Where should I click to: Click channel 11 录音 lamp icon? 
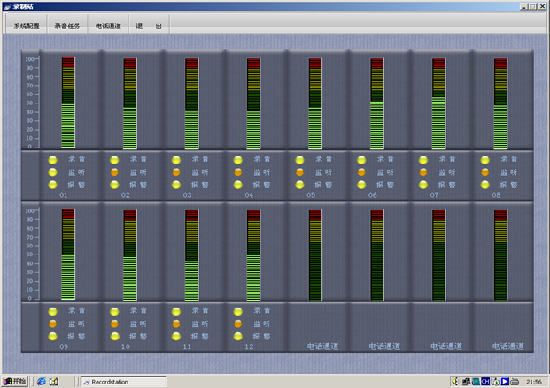pos(176,312)
